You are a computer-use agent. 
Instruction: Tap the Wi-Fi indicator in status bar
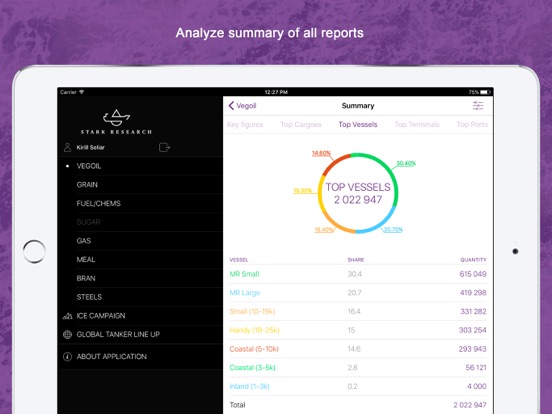(x=82, y=92)
